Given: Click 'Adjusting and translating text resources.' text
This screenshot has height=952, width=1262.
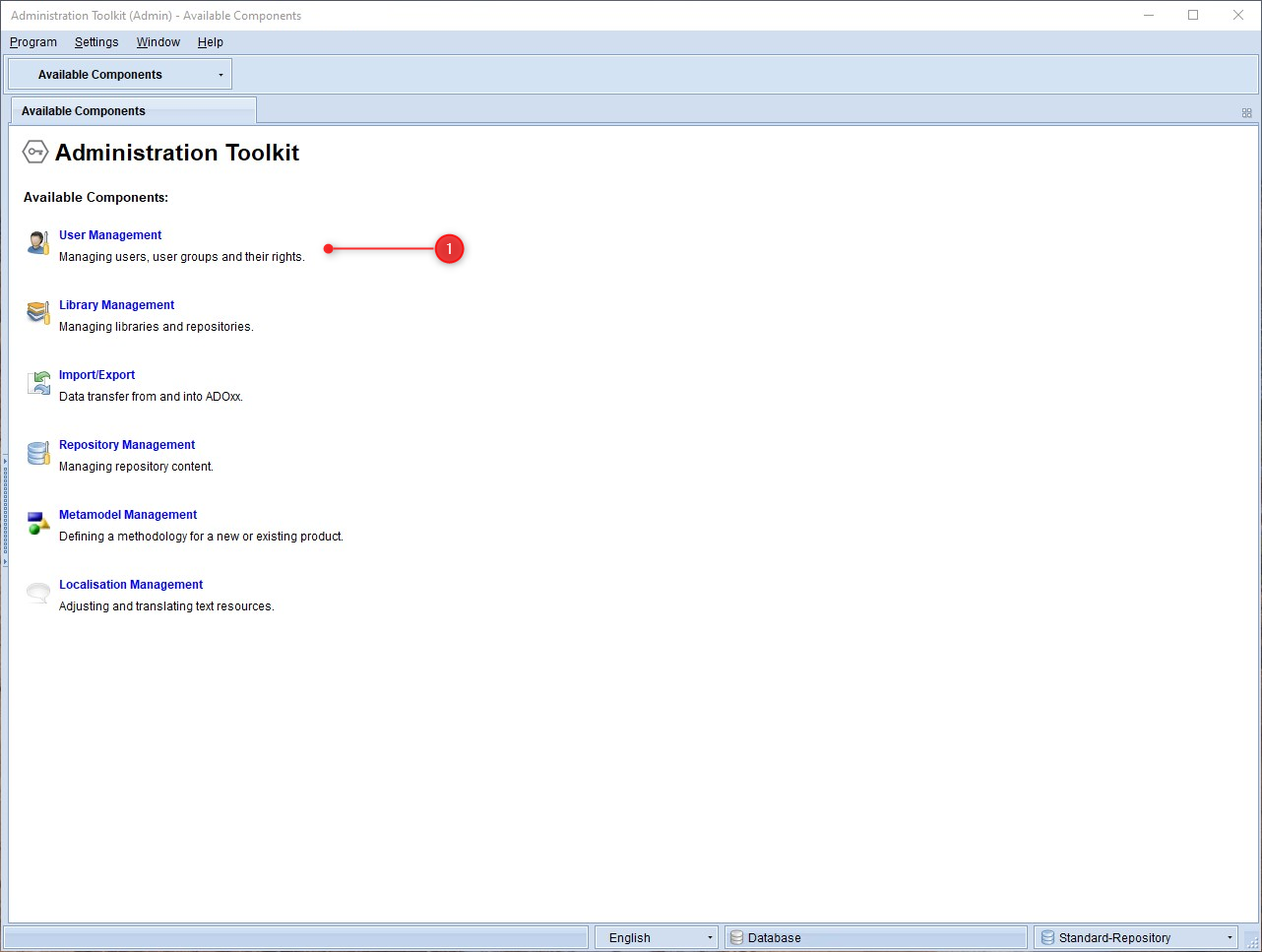Looking at the screenshot, I should coord(166,606).
